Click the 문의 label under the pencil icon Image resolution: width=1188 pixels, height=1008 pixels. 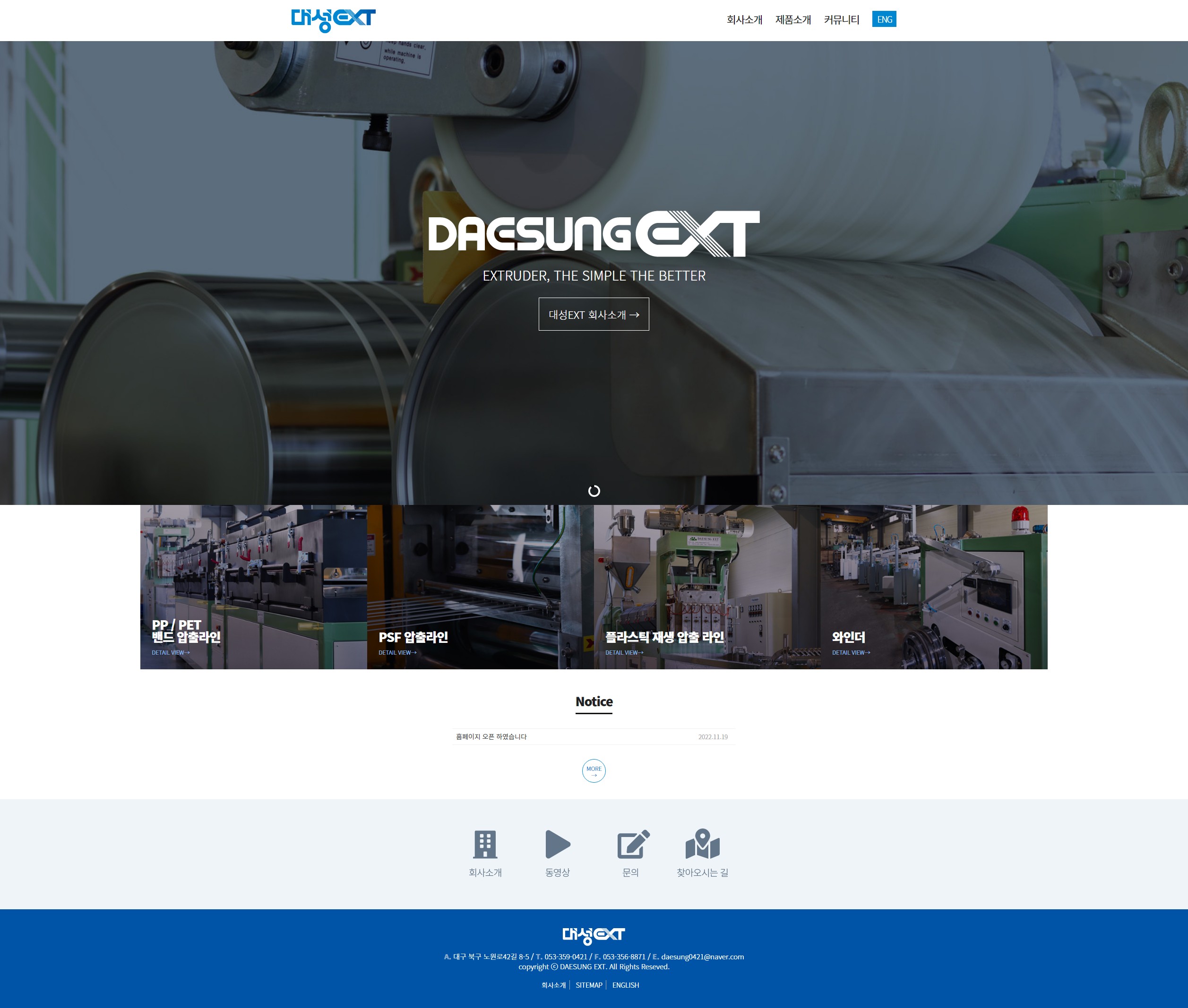630,872
